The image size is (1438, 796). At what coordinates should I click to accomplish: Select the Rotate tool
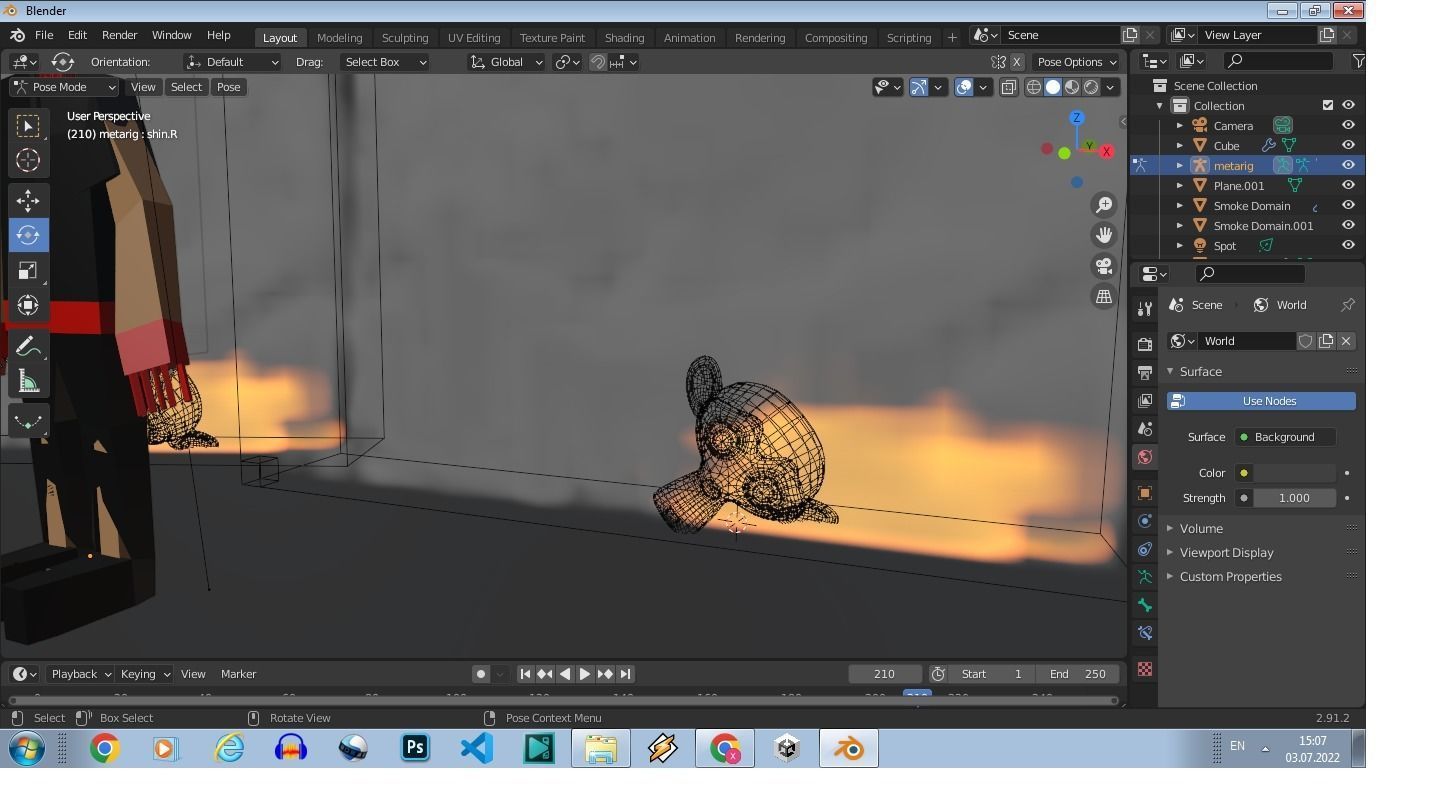28,235
